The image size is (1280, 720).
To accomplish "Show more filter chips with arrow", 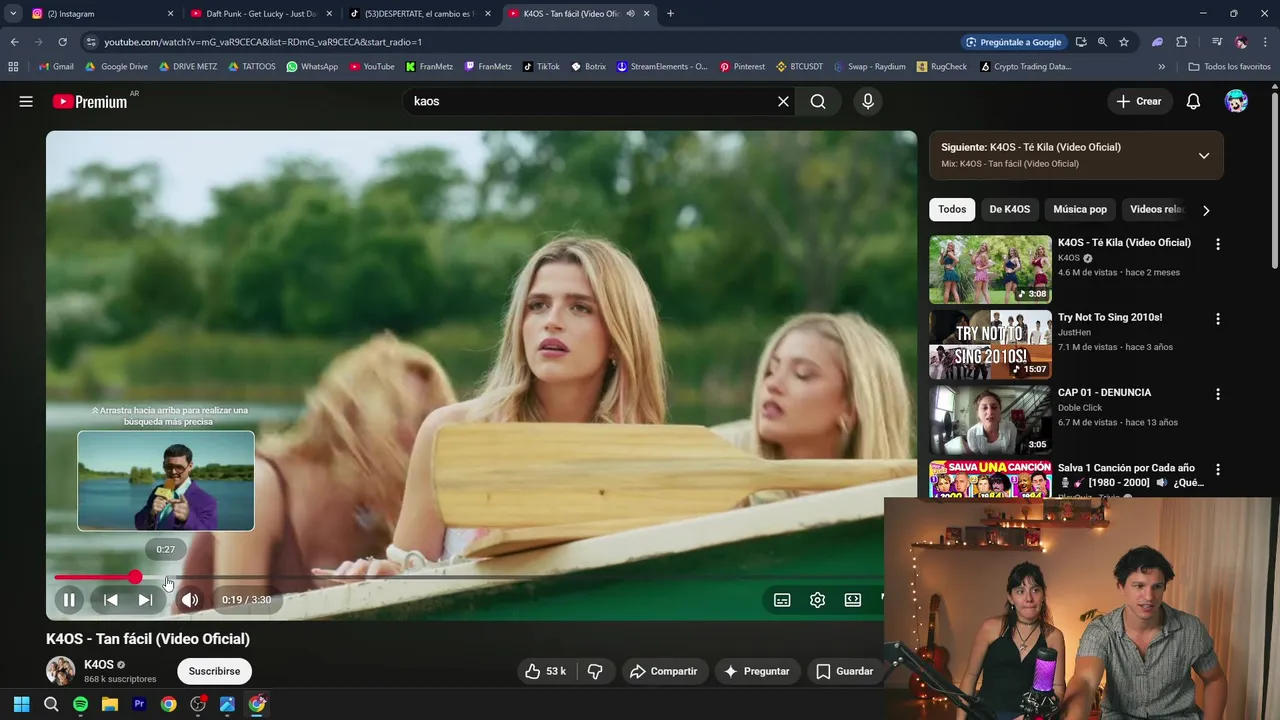I will click(1206, 210).
